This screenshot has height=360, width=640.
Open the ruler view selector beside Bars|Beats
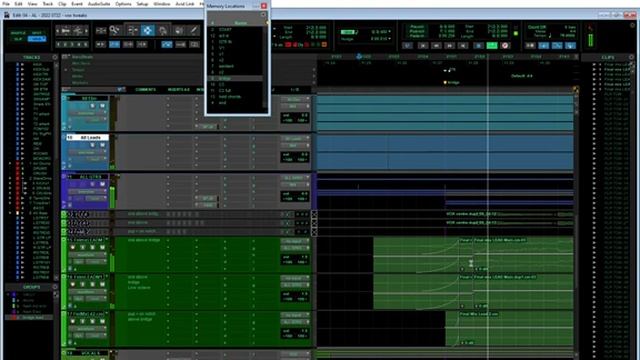65,57
